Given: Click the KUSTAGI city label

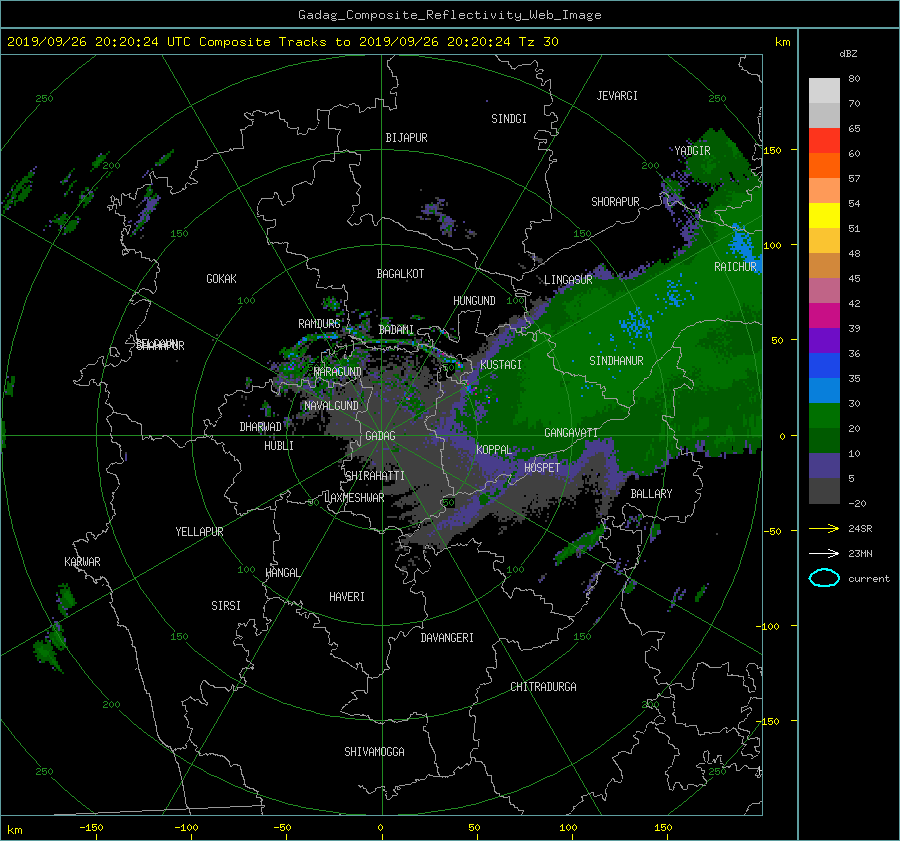Looking at the screenshot, I should click(x=501, y=365).
